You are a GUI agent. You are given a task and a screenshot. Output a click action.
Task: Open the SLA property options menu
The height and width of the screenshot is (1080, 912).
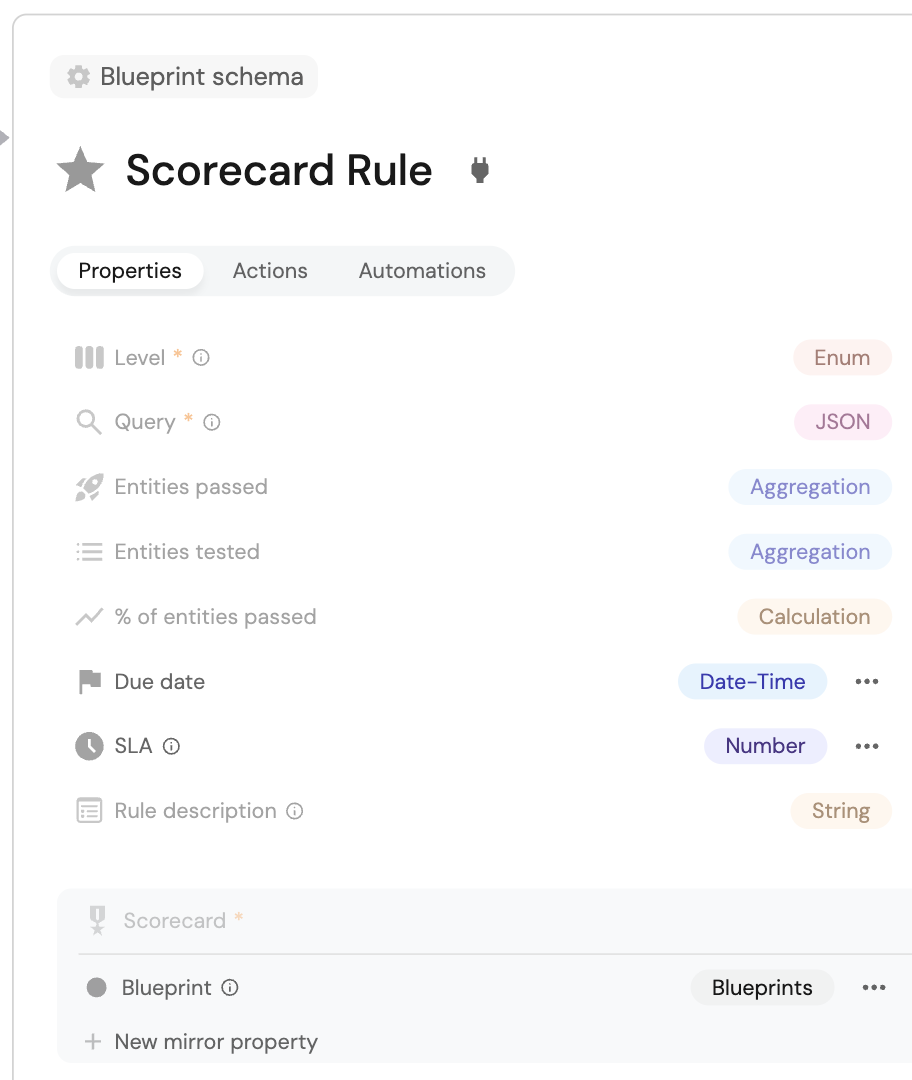pos(867,746)
